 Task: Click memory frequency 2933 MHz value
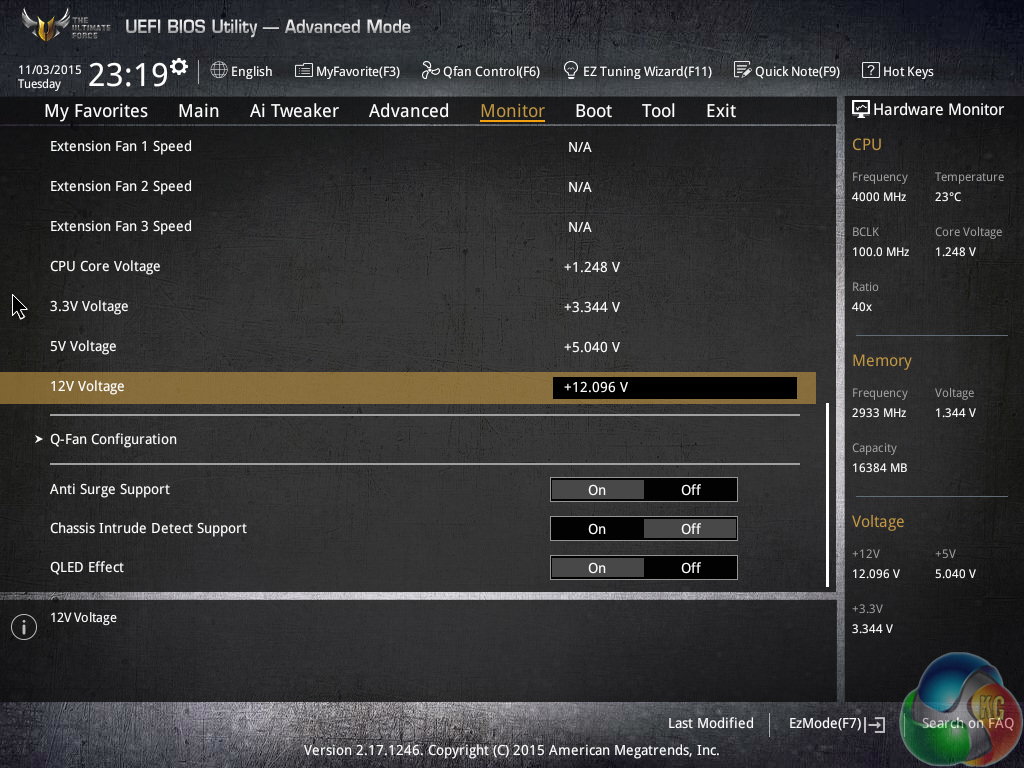[879, 413]
